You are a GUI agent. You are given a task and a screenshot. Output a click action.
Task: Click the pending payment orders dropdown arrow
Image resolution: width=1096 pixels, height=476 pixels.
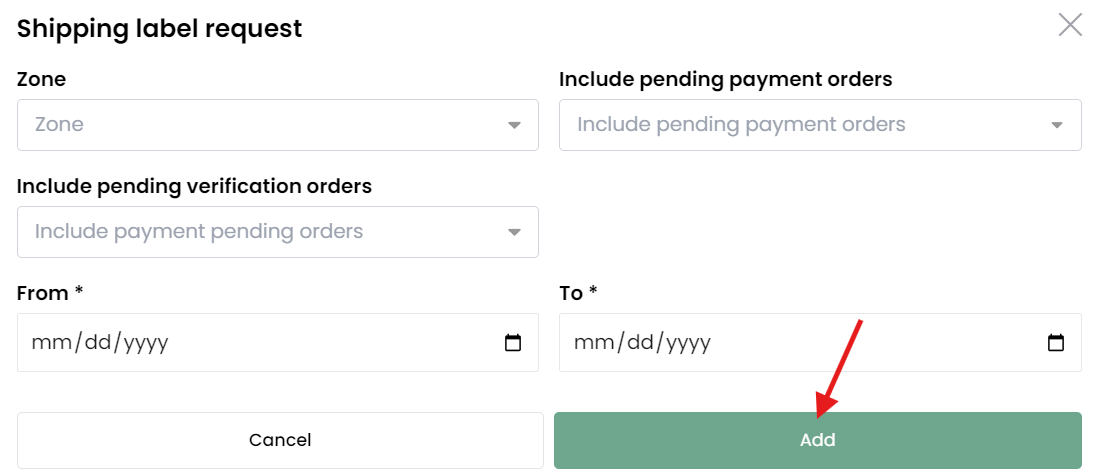[1057, 125]
